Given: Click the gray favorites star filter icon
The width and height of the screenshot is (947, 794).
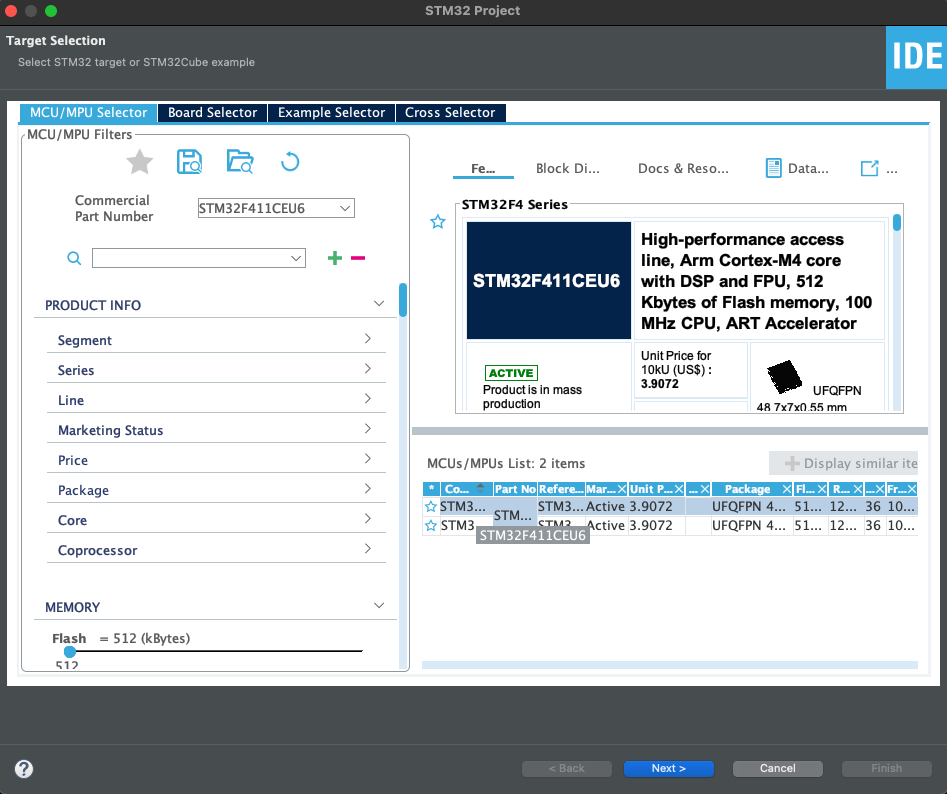Looking at the screenshot, I should (x=140, y=162).
